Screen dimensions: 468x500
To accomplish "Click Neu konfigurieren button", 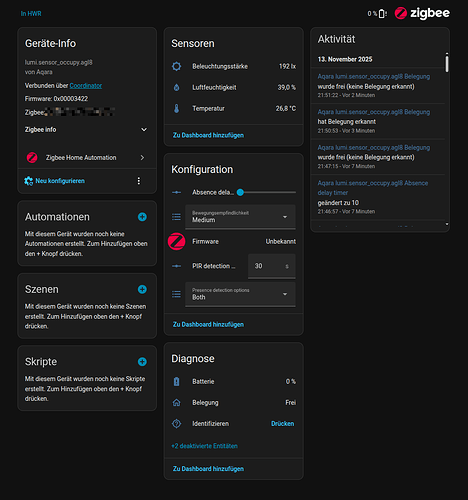I will [55, 181].
